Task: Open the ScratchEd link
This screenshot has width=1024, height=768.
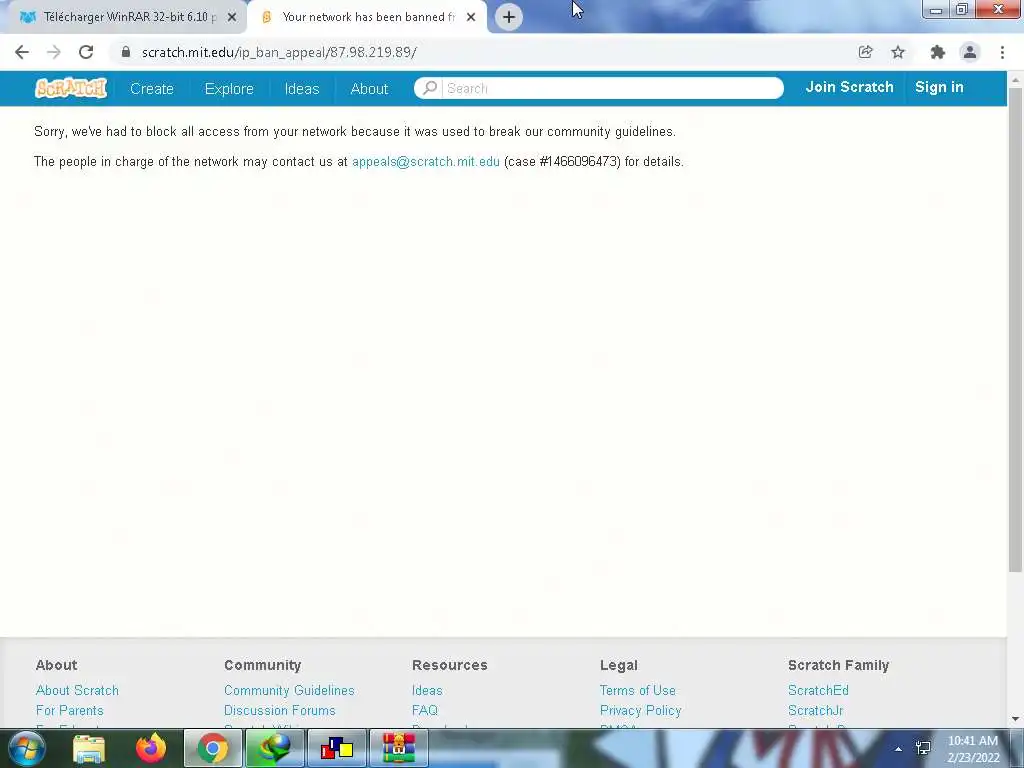Action: pos(818,690)
